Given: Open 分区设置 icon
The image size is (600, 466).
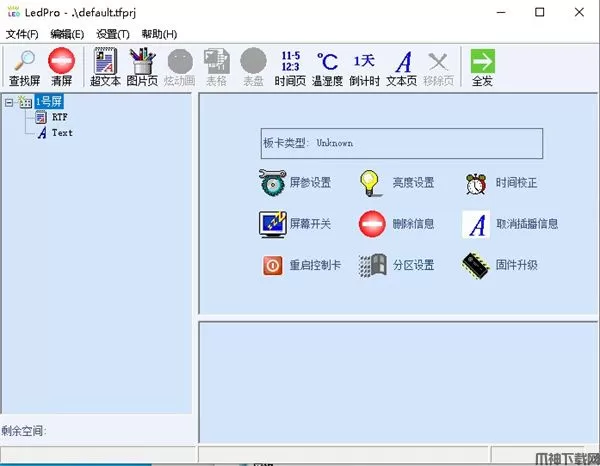Looking at the screenshot, I should pyautogui.click(x=373, y=265).
